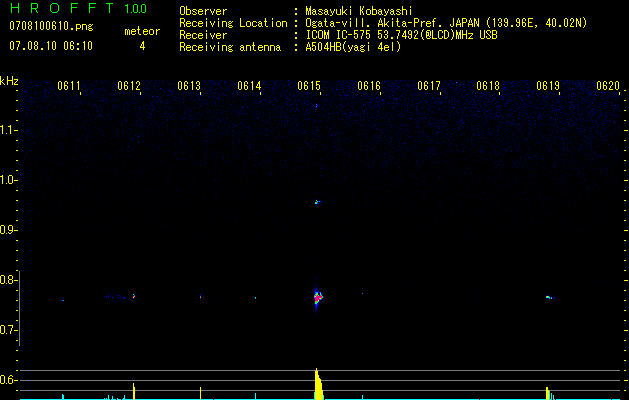
Task: Click the faint echo before 0611
Action: (x=63, y=300)
